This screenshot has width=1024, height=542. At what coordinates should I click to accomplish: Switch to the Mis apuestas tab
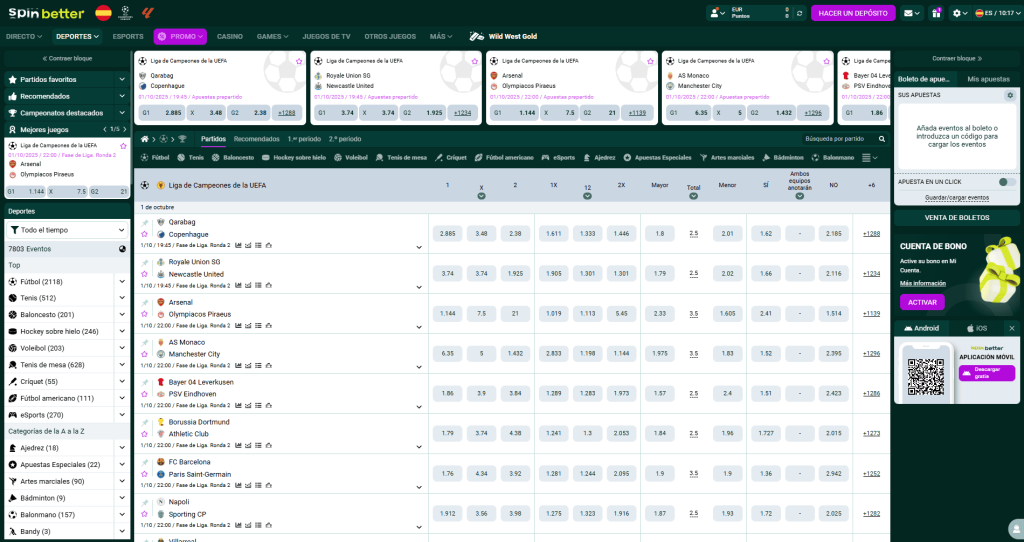point(988,78)
